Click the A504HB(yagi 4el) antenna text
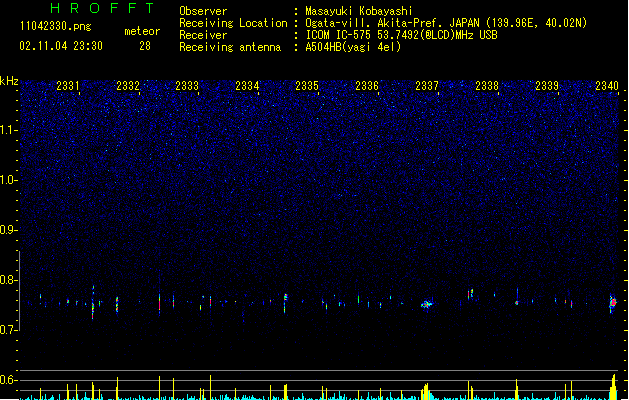Screen dimensions: 629x400 pyautogui.click(x=353, y=47)
